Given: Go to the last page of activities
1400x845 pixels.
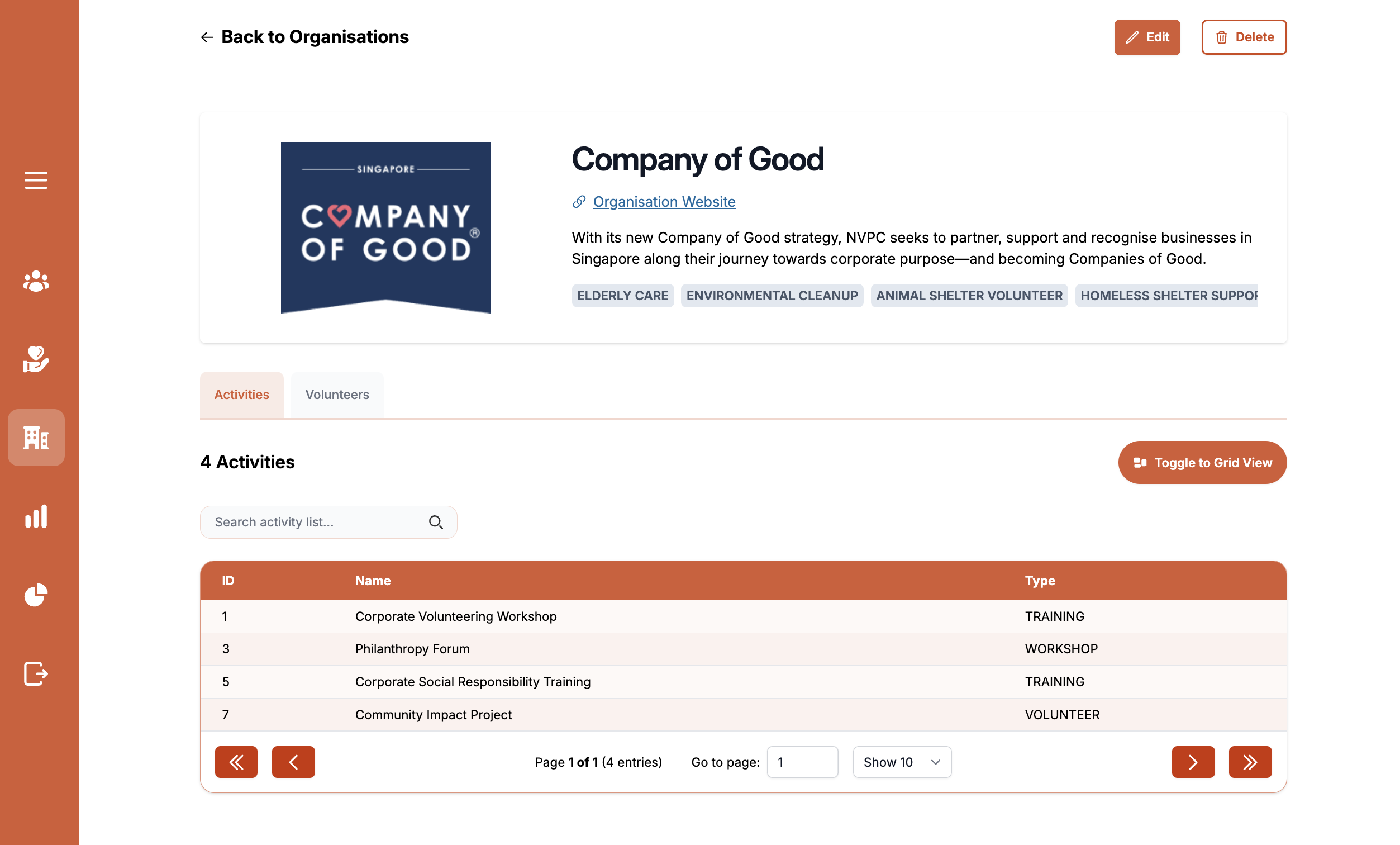Looking at the screenshot, I should point(1249,762).
